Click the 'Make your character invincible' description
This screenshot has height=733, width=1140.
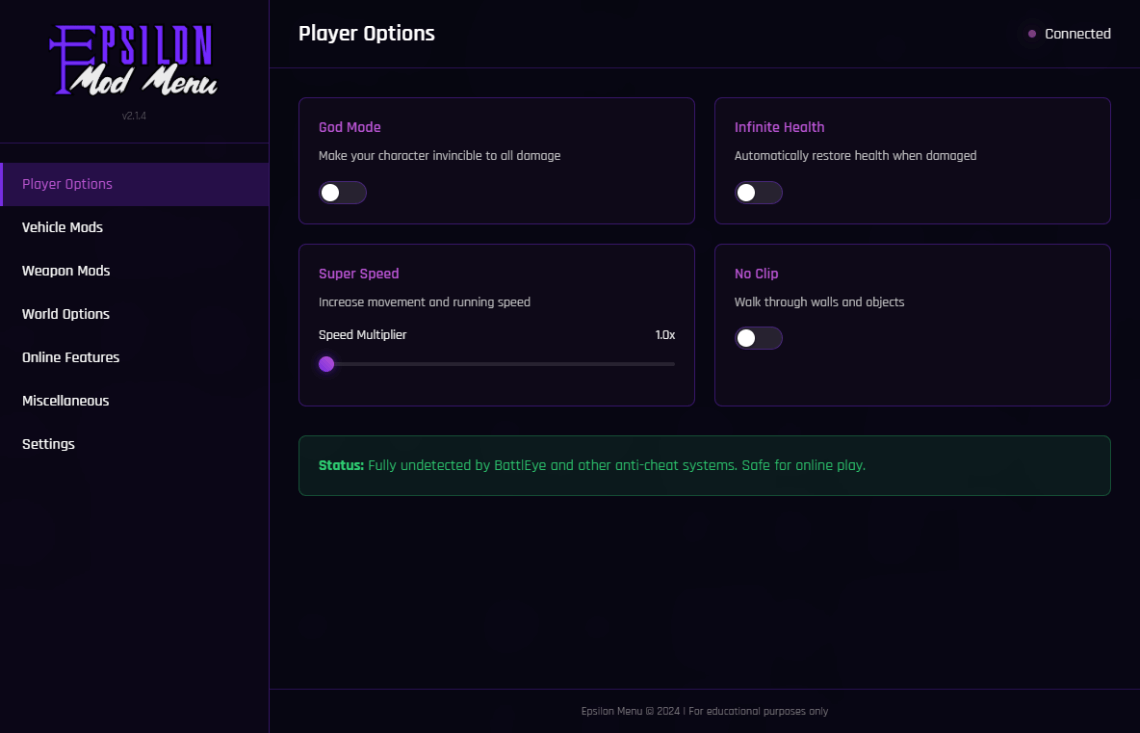439,156
